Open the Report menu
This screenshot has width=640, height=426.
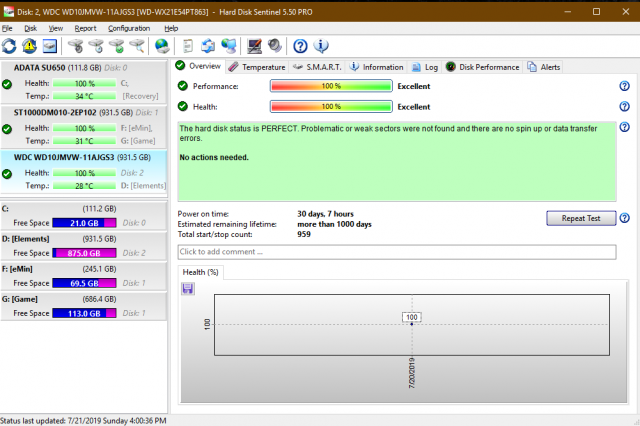click(x=85, y=28)
